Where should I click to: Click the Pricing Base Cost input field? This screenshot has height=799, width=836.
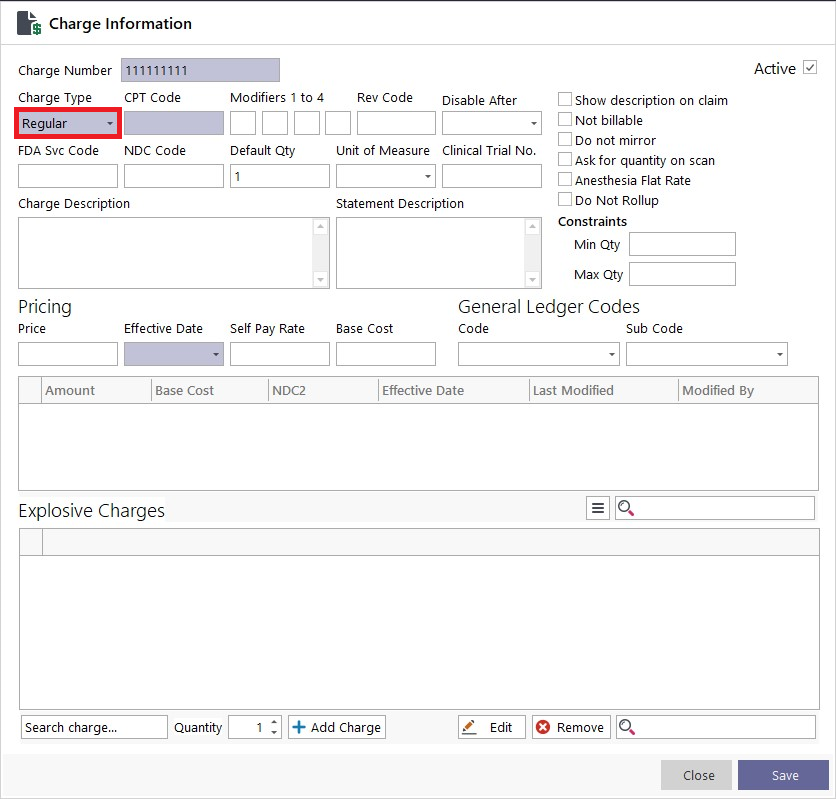tap(385, 354)
